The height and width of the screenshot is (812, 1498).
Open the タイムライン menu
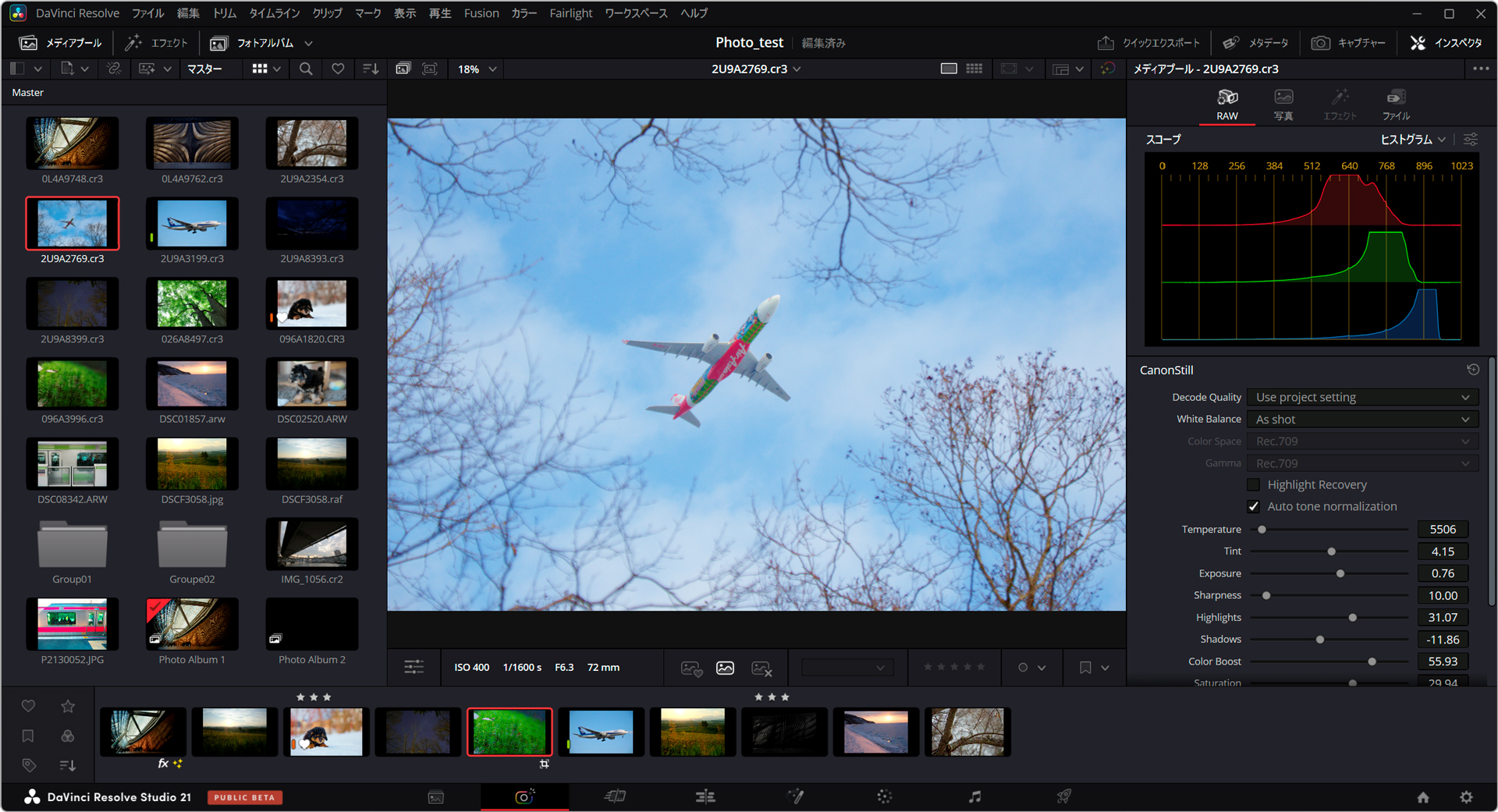(274, 13)
